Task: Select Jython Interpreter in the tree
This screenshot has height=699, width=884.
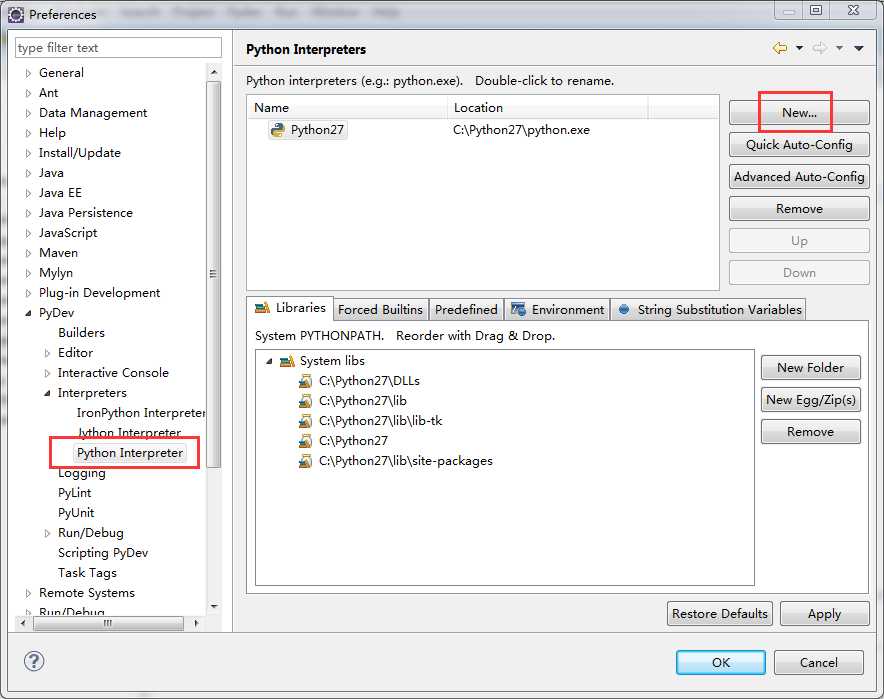Action: (x=129, y=433)
